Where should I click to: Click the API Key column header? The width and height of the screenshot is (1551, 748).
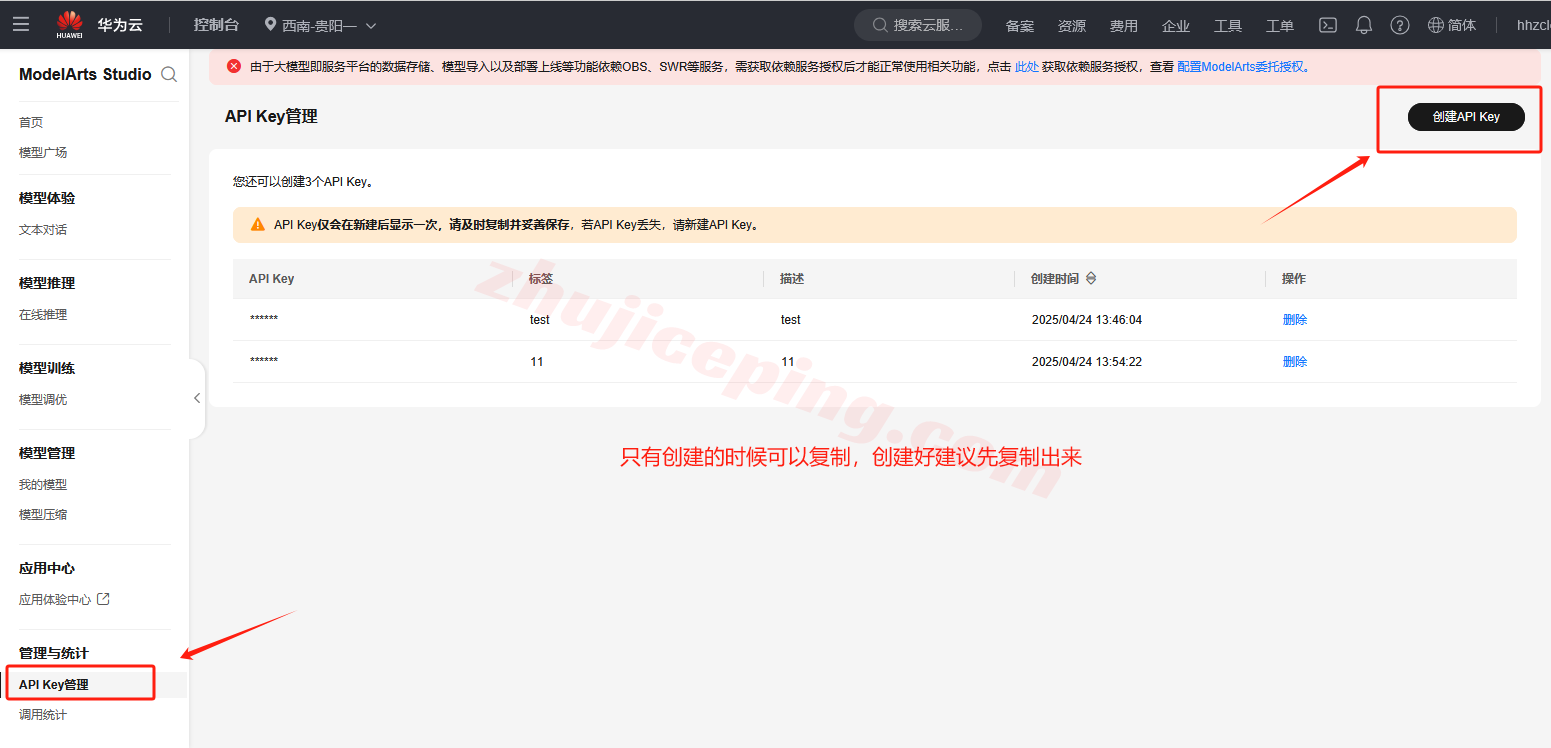pos(272,279)
